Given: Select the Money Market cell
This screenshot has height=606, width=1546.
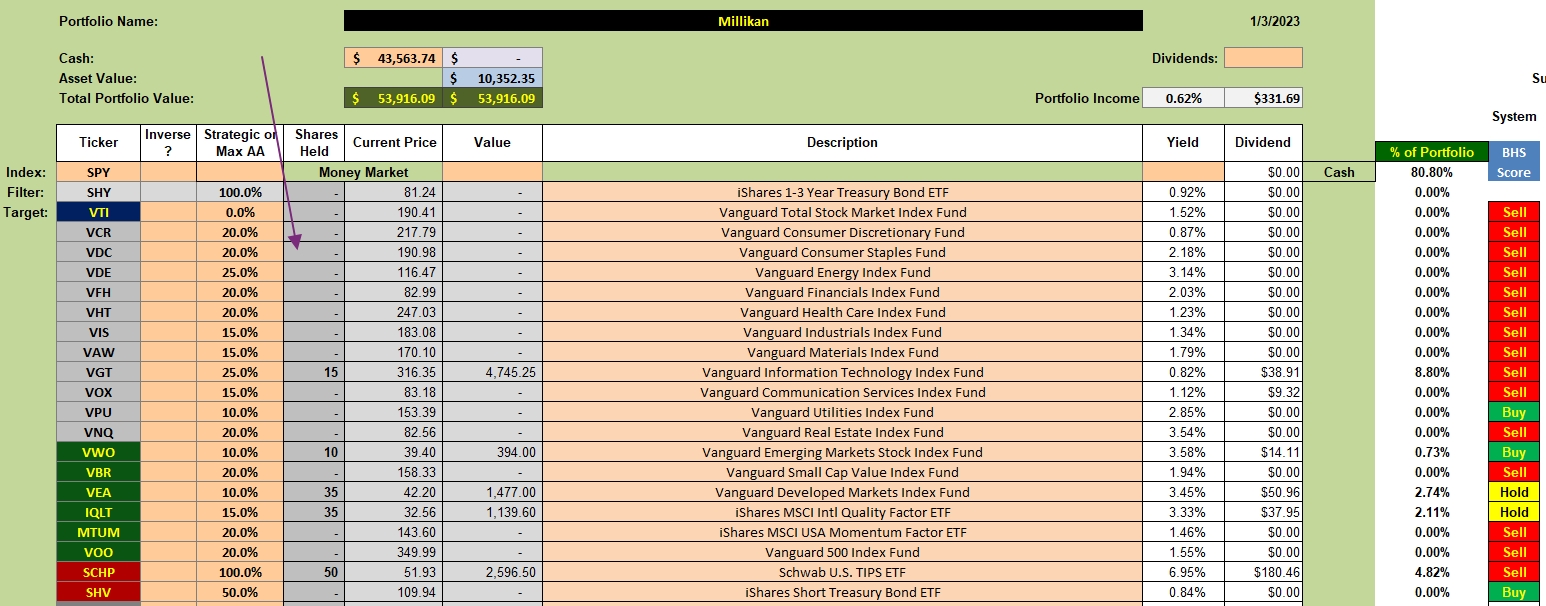Looking at the screenshot, I should click(363, 172).
